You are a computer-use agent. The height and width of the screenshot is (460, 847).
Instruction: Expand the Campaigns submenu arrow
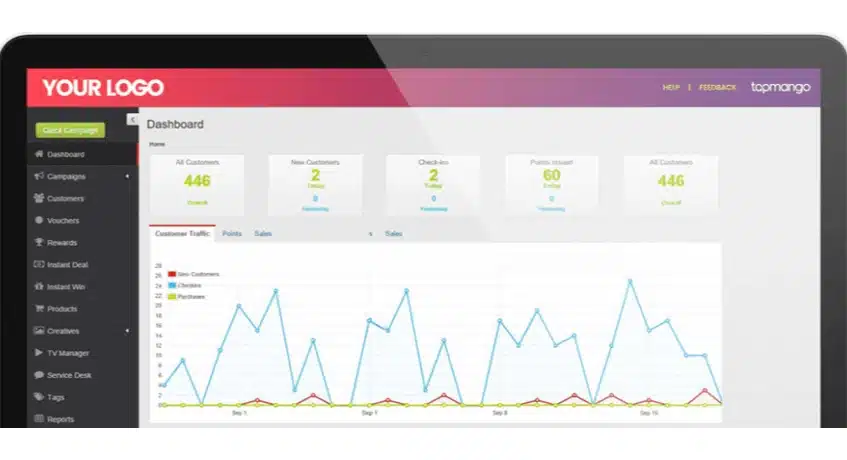click(127, 177)
